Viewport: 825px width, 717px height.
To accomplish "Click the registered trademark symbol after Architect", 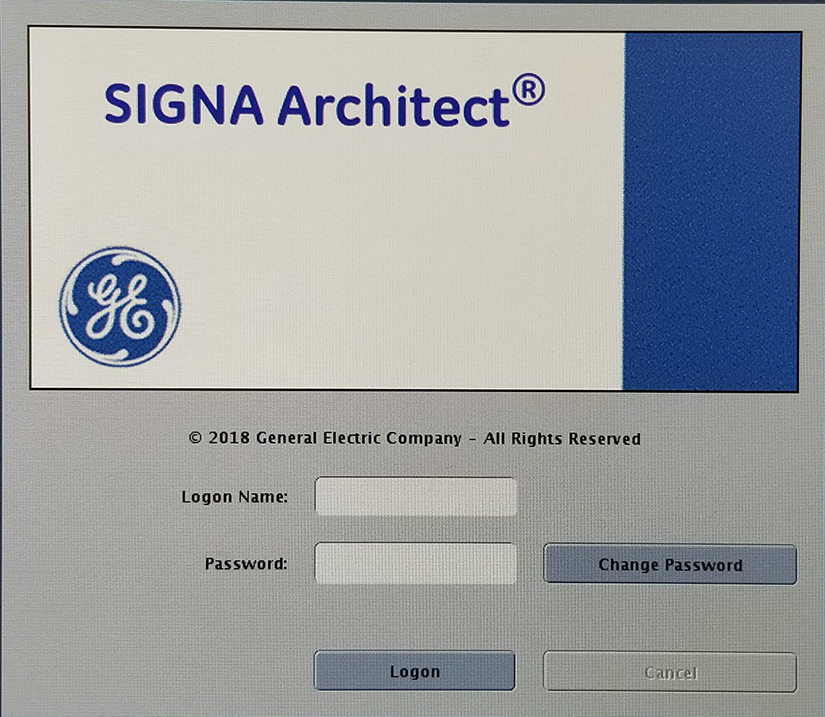I will 528,90.
